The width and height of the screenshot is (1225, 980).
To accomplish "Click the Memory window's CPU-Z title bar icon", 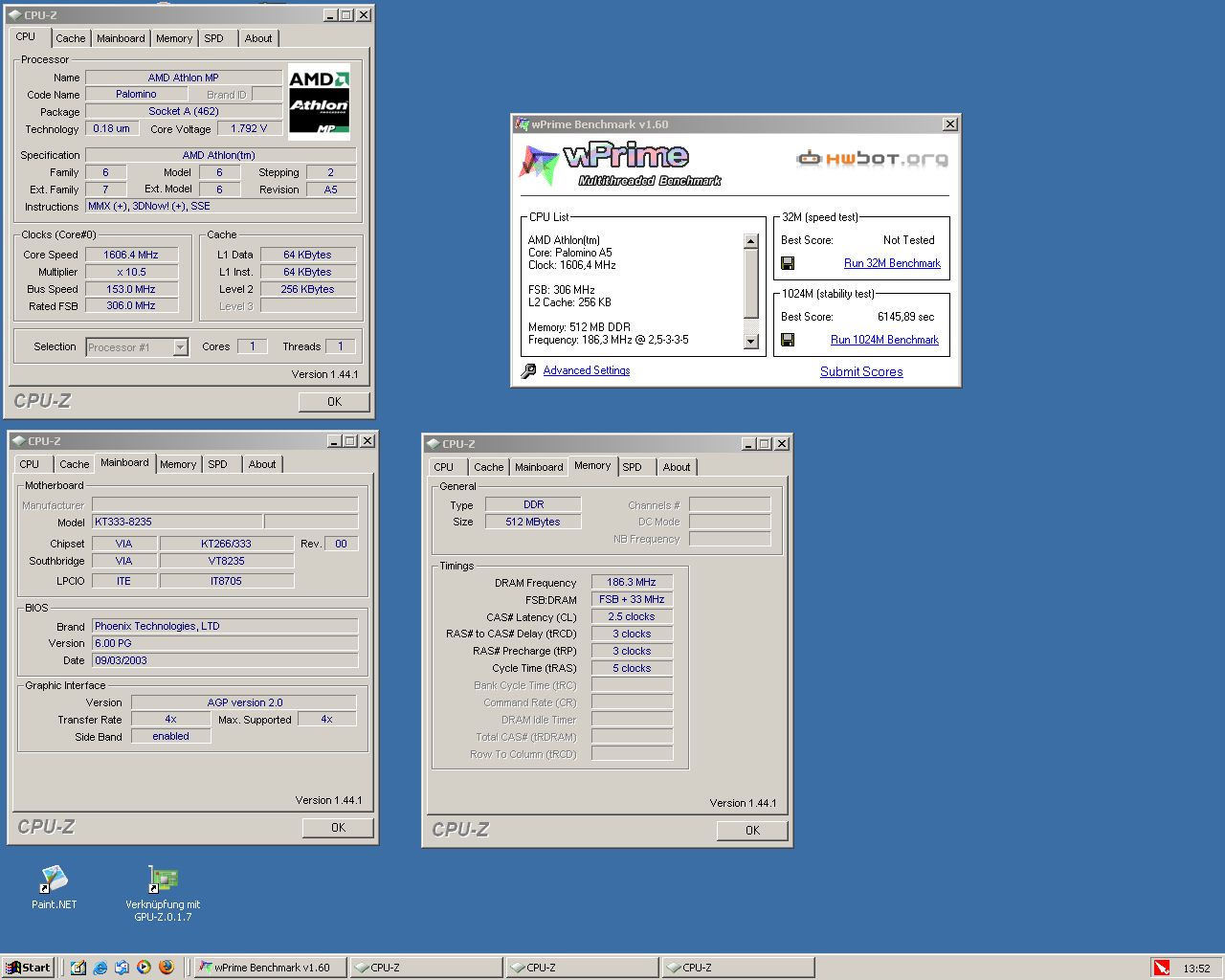I will click(x=433, y=444).
